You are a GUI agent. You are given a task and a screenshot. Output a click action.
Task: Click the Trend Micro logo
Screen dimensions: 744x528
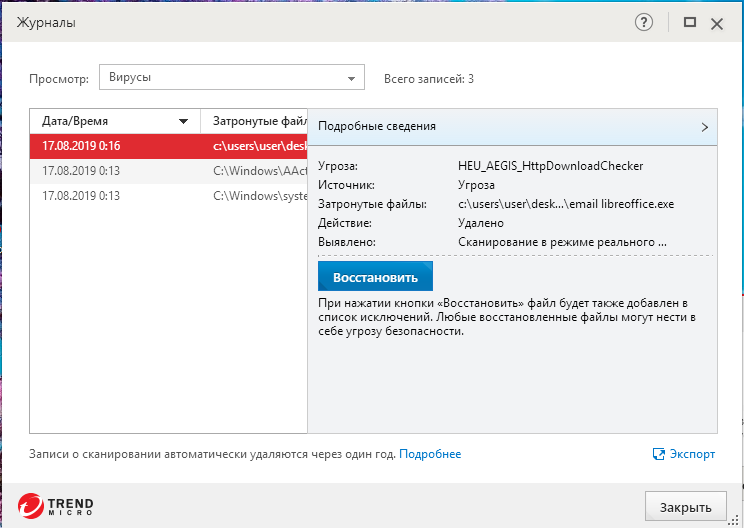click(x=56, y=504)
